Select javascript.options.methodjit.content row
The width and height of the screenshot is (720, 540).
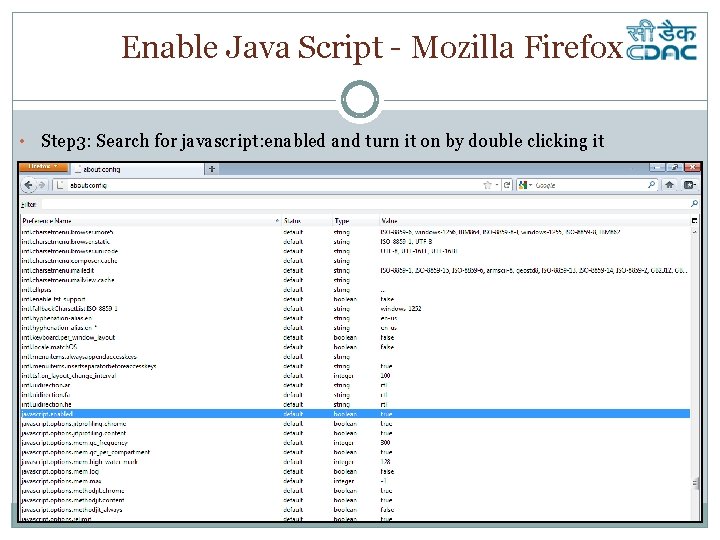pyautogui.click(x=355, y=500)
